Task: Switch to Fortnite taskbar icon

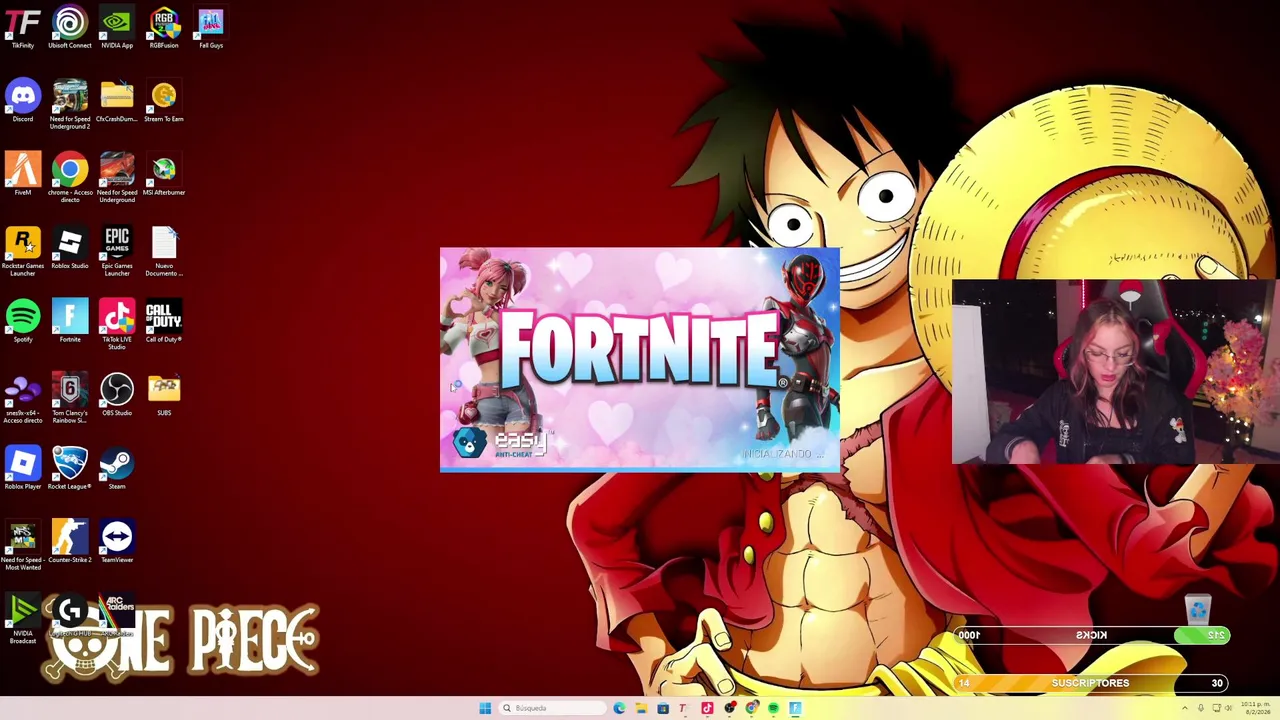Action: point(795,708)
